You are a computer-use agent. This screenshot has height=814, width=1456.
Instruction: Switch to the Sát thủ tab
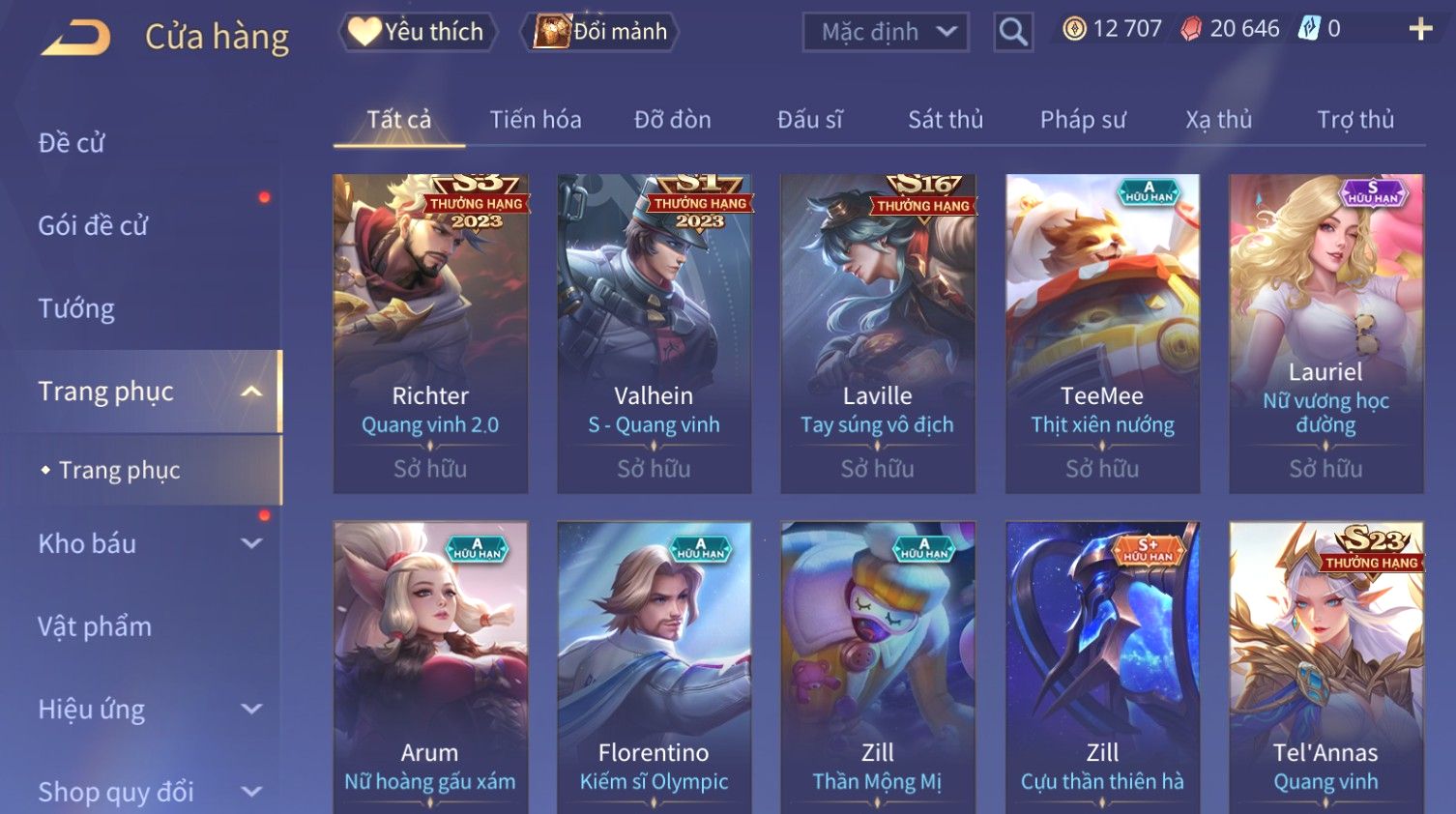[x=946, y=120]
